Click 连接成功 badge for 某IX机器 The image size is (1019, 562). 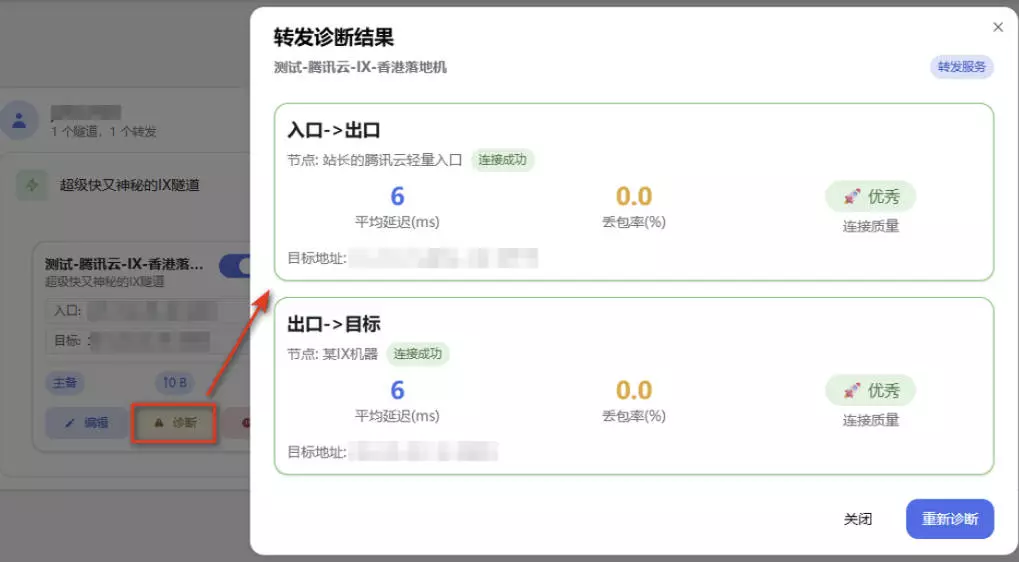pyautogui.click(x=418, y=353)
